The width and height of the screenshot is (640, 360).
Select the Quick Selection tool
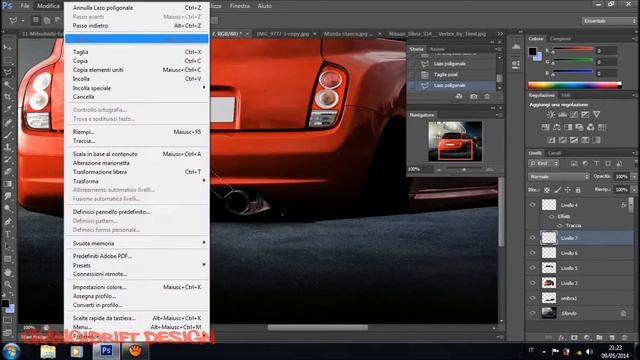pyautogui.click(x=8, y=85)
